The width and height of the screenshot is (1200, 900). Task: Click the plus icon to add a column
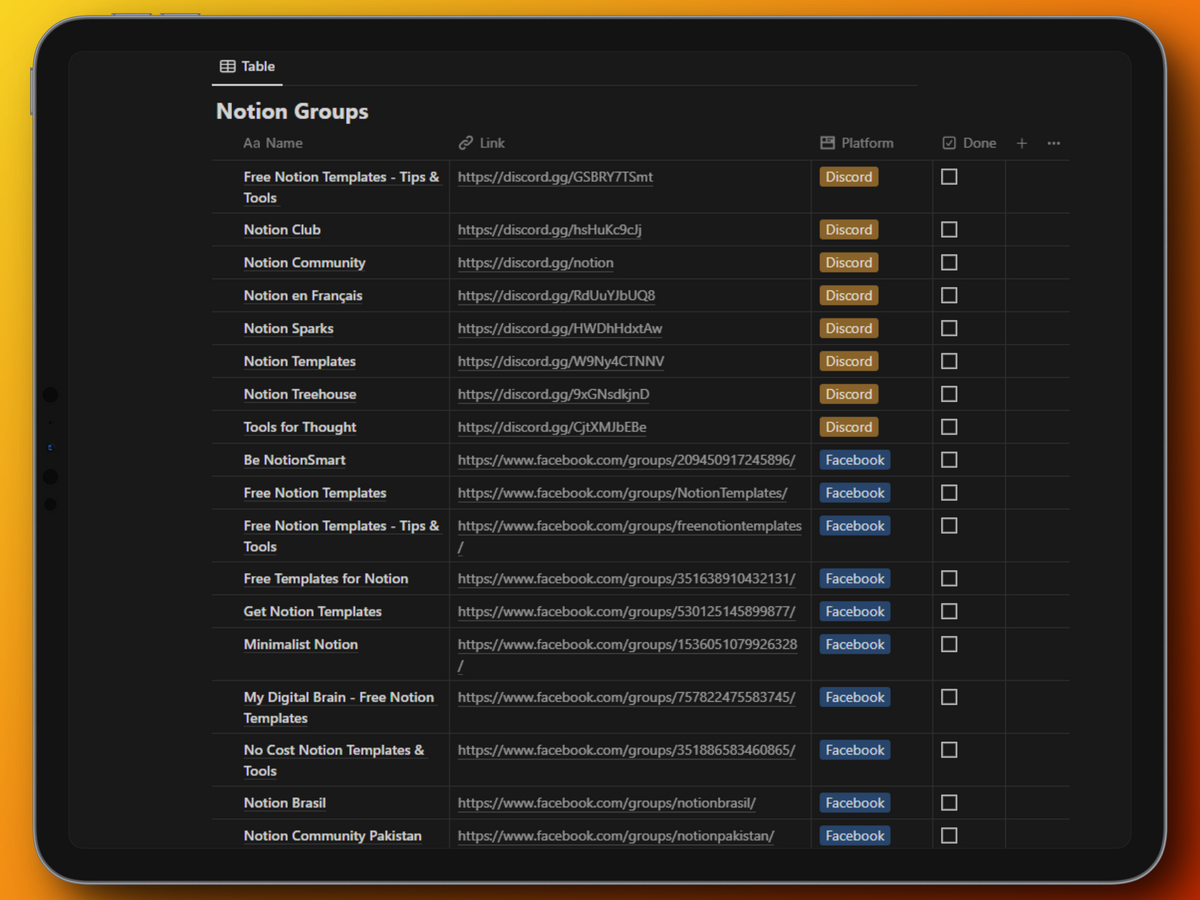tap(1021, 143)
